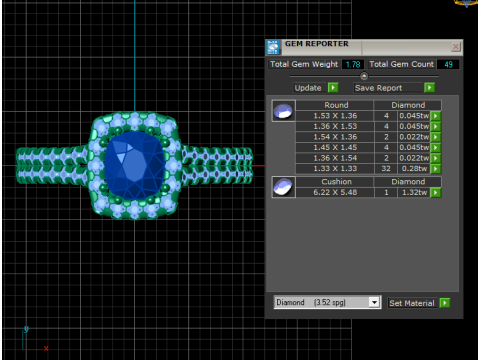The width and height of the screenshot is (480, 360).
Task: Select the 1.36 X 1.53 size cell
Action: (x=335, y=127)
